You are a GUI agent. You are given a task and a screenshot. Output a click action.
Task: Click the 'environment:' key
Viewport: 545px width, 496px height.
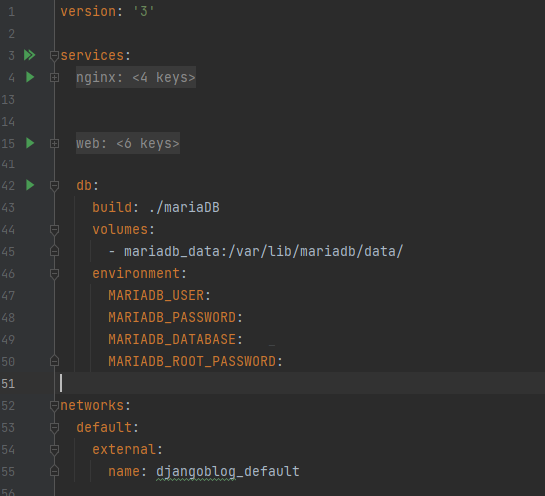pos(139,273)
